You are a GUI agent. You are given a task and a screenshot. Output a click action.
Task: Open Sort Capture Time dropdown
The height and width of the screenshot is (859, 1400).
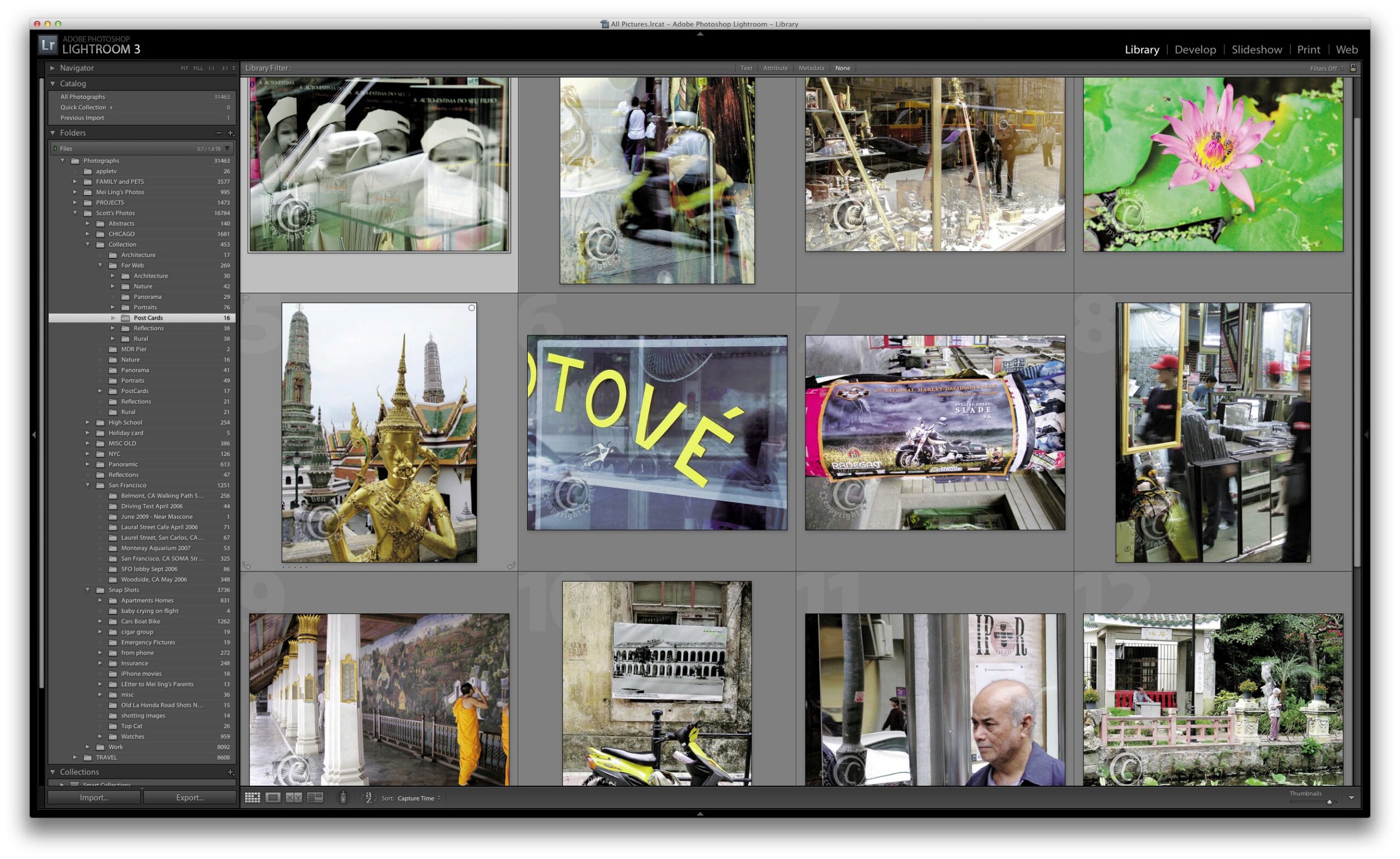[x=419, y=798]
